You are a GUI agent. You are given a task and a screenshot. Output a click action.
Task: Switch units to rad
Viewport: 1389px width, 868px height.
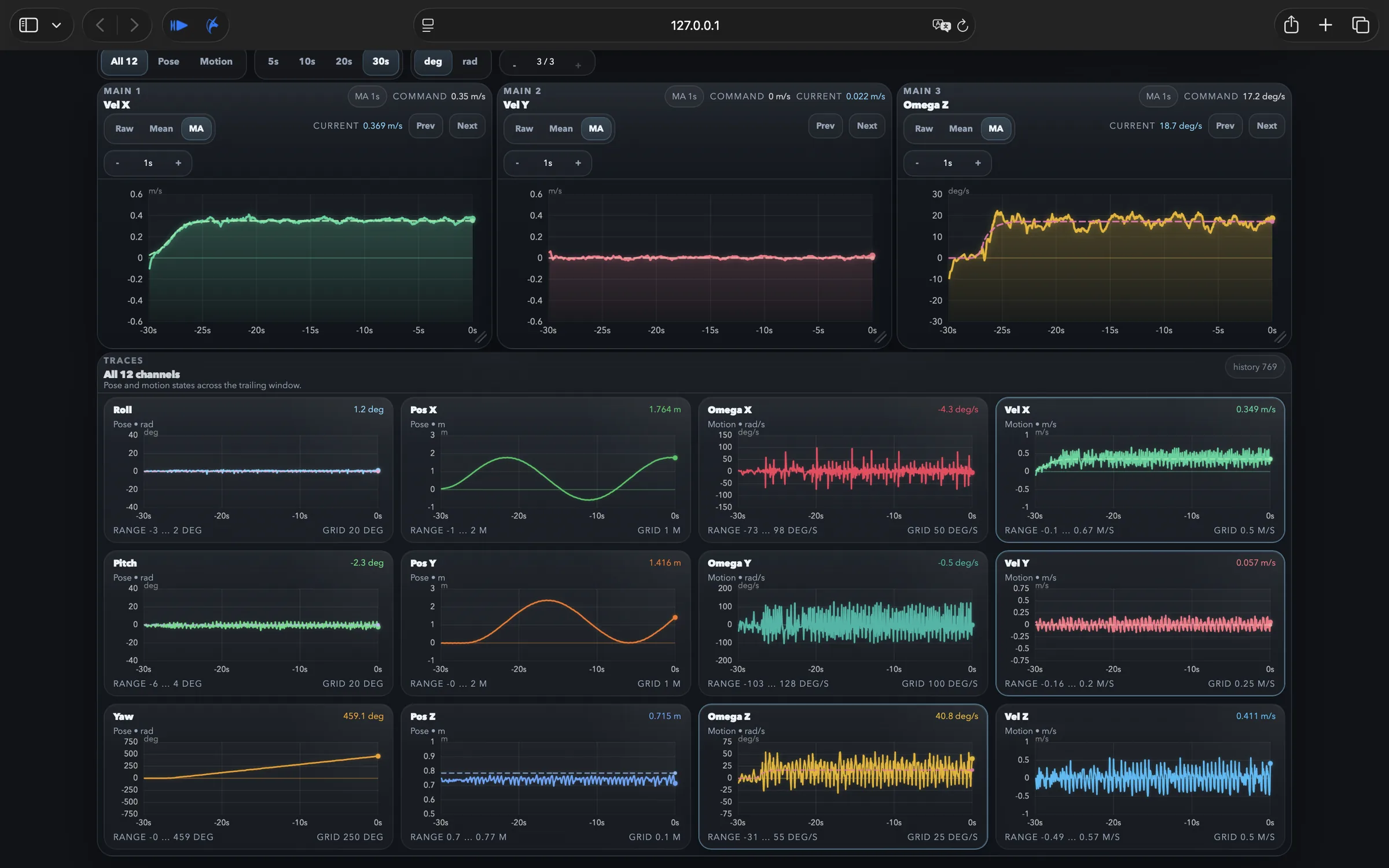tap(470, 61)
